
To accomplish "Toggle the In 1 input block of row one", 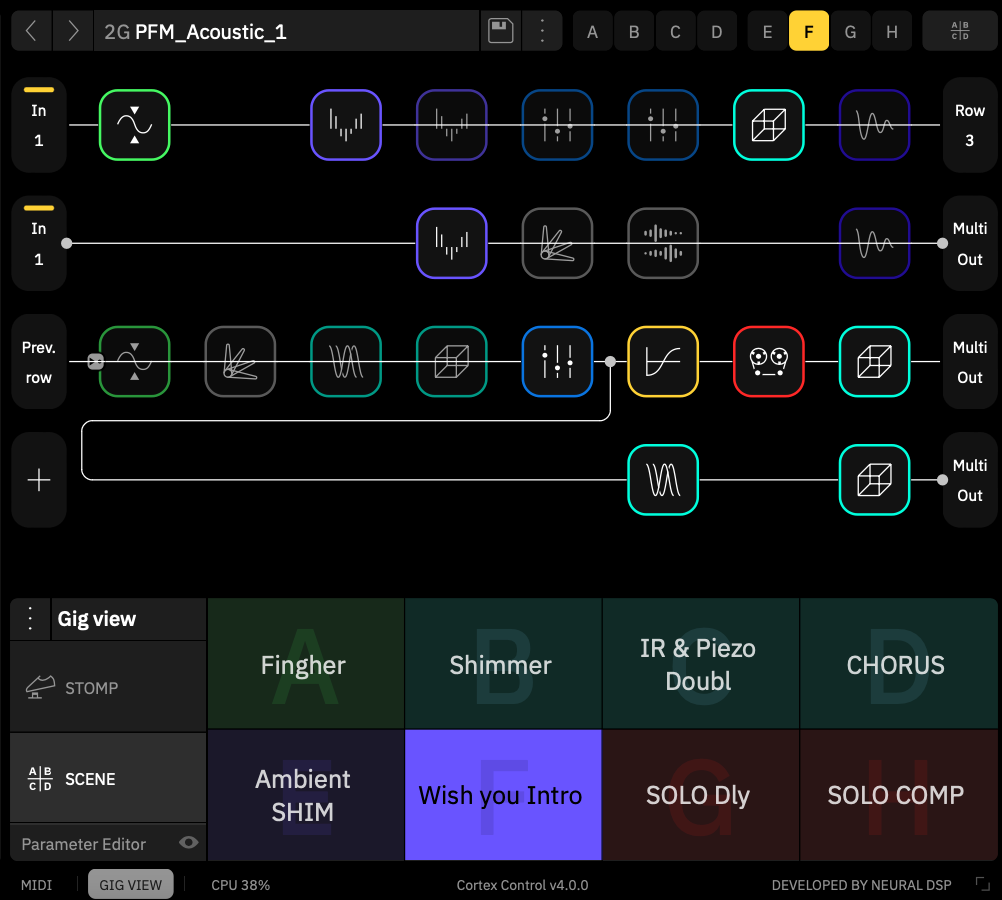I will (38, 124).
